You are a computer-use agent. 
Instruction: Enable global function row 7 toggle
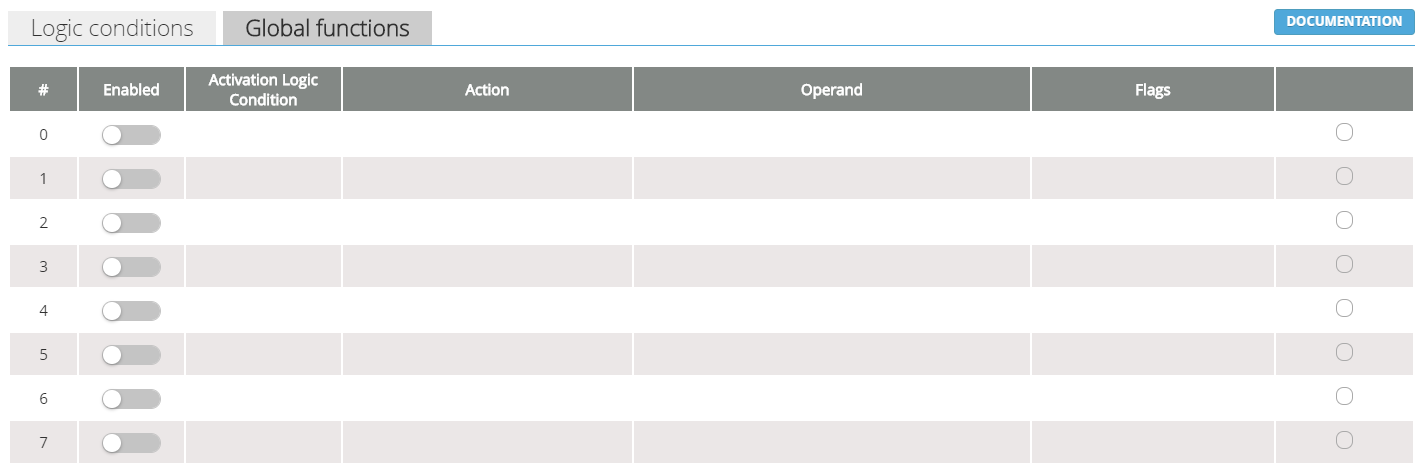pyautogui.click(x=131, y=443)
